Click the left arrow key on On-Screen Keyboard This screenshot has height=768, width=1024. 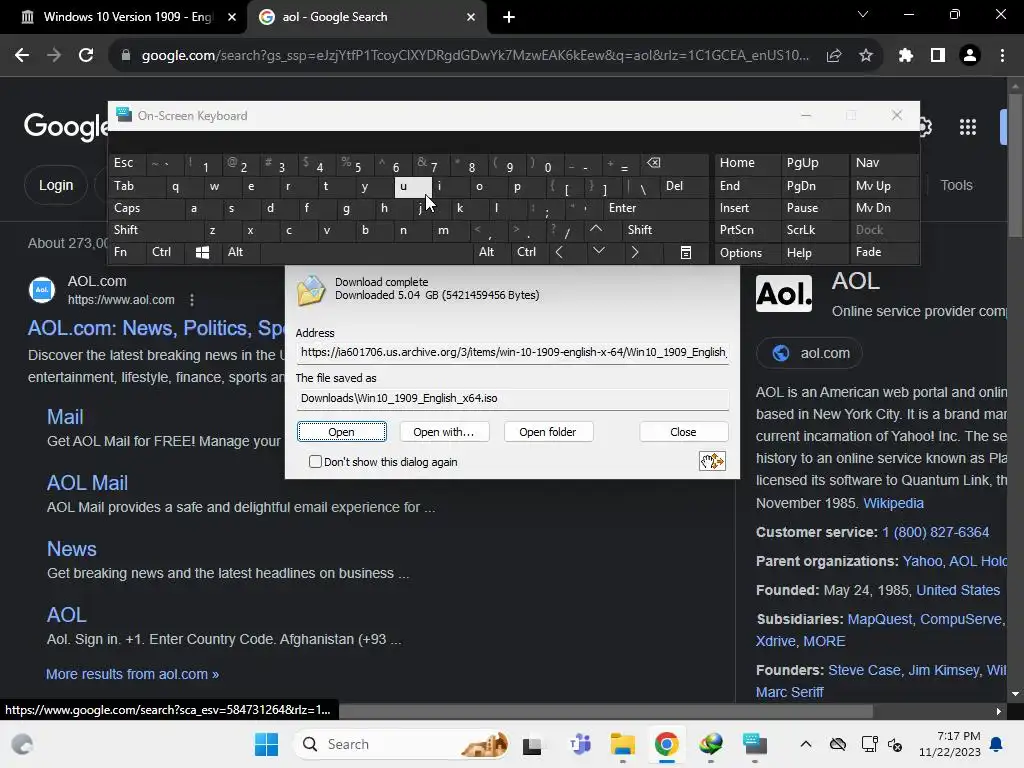(x=559, y=252)
